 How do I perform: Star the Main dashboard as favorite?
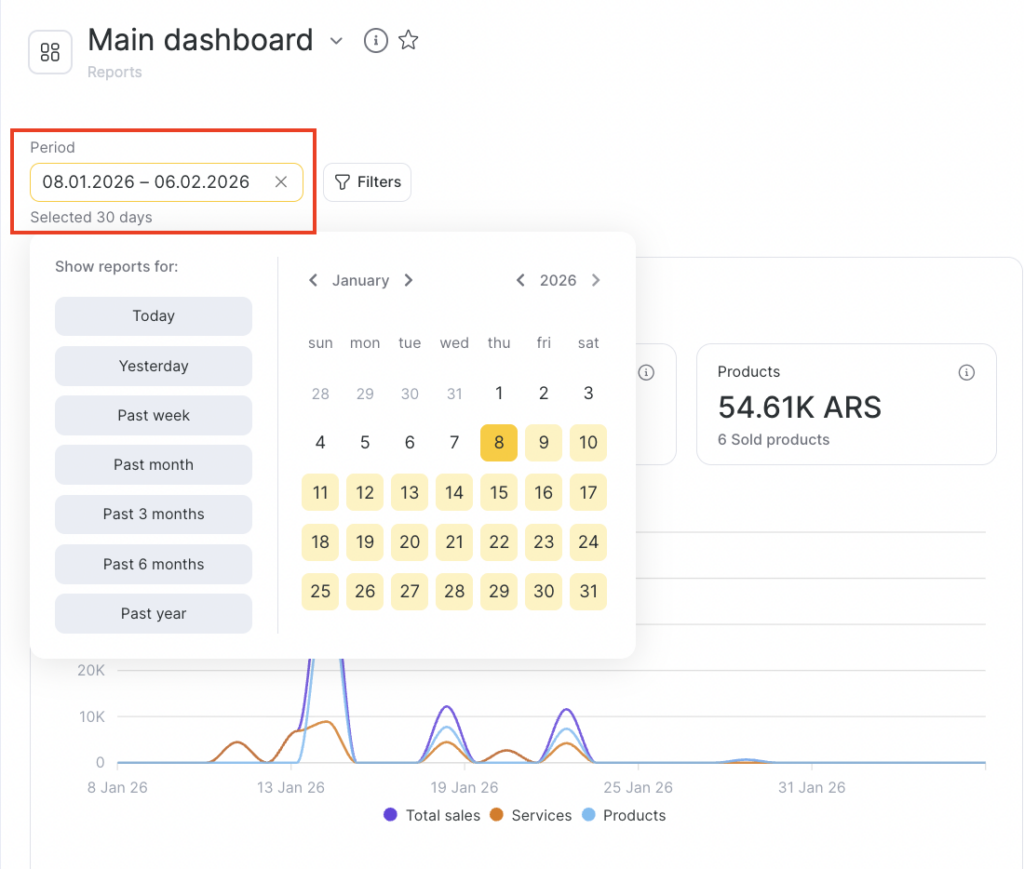pyautogui.click(x=408, y=41)
